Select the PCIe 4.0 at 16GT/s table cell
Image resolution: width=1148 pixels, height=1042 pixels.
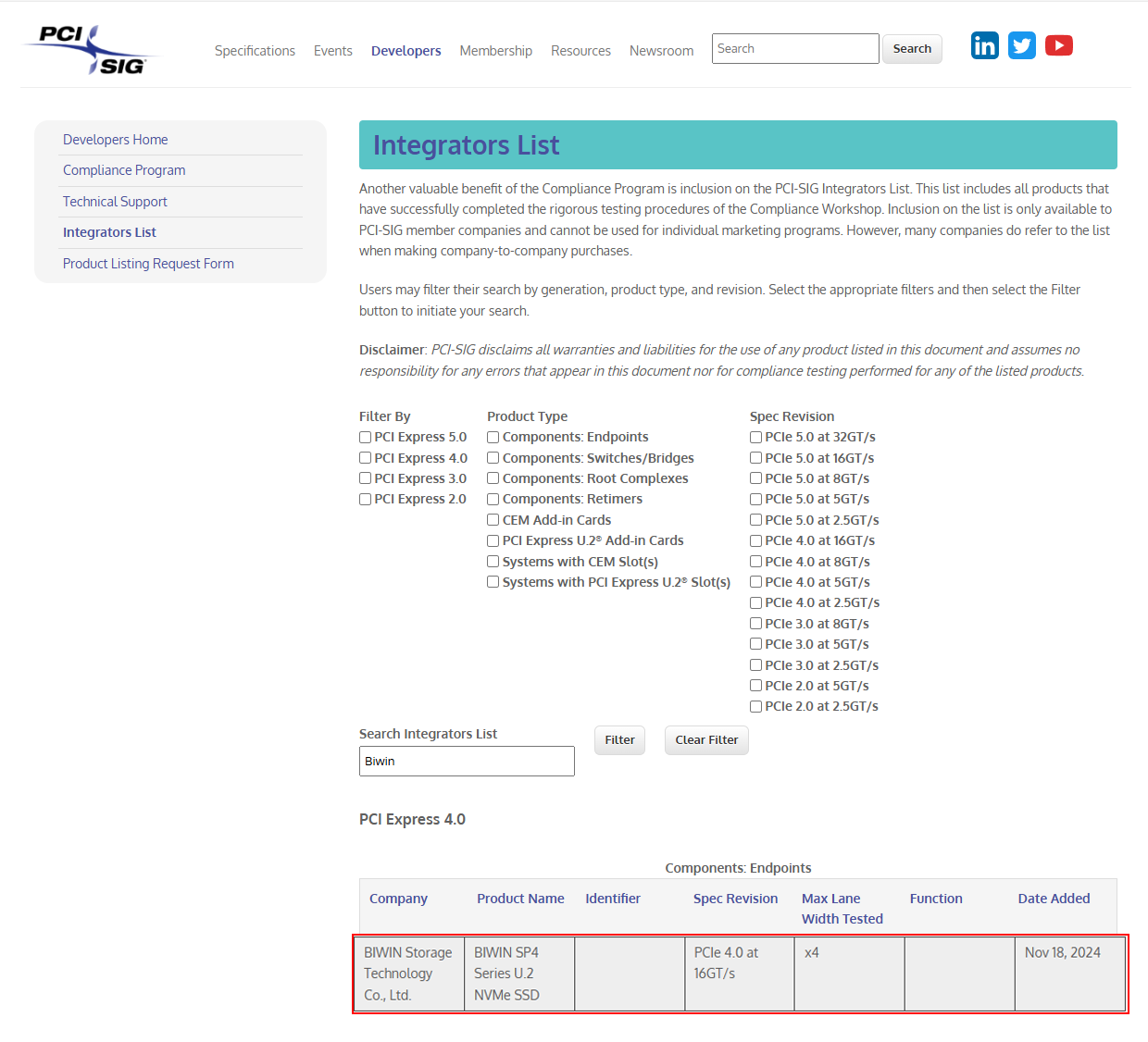pyautogui.click(x=740, y=974)
